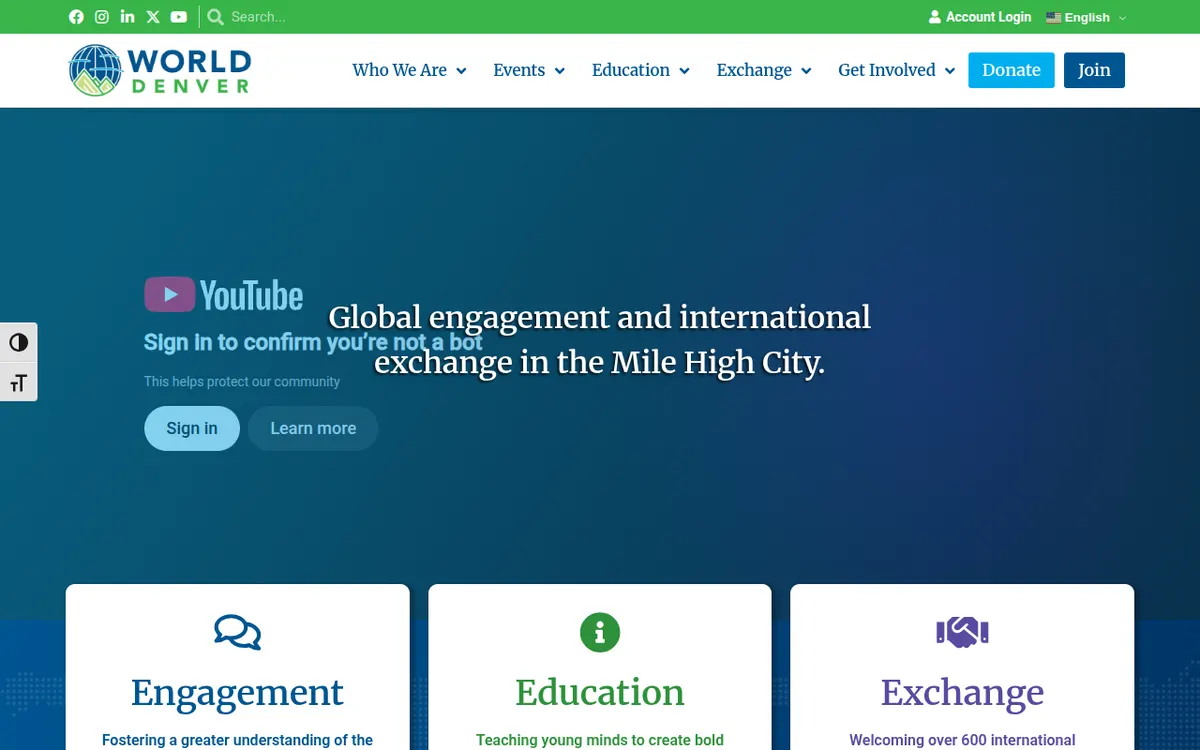This screenshot has width=1200, height=750.
Task: Expand the Who We Are chevron
Action: click(461, 71)
